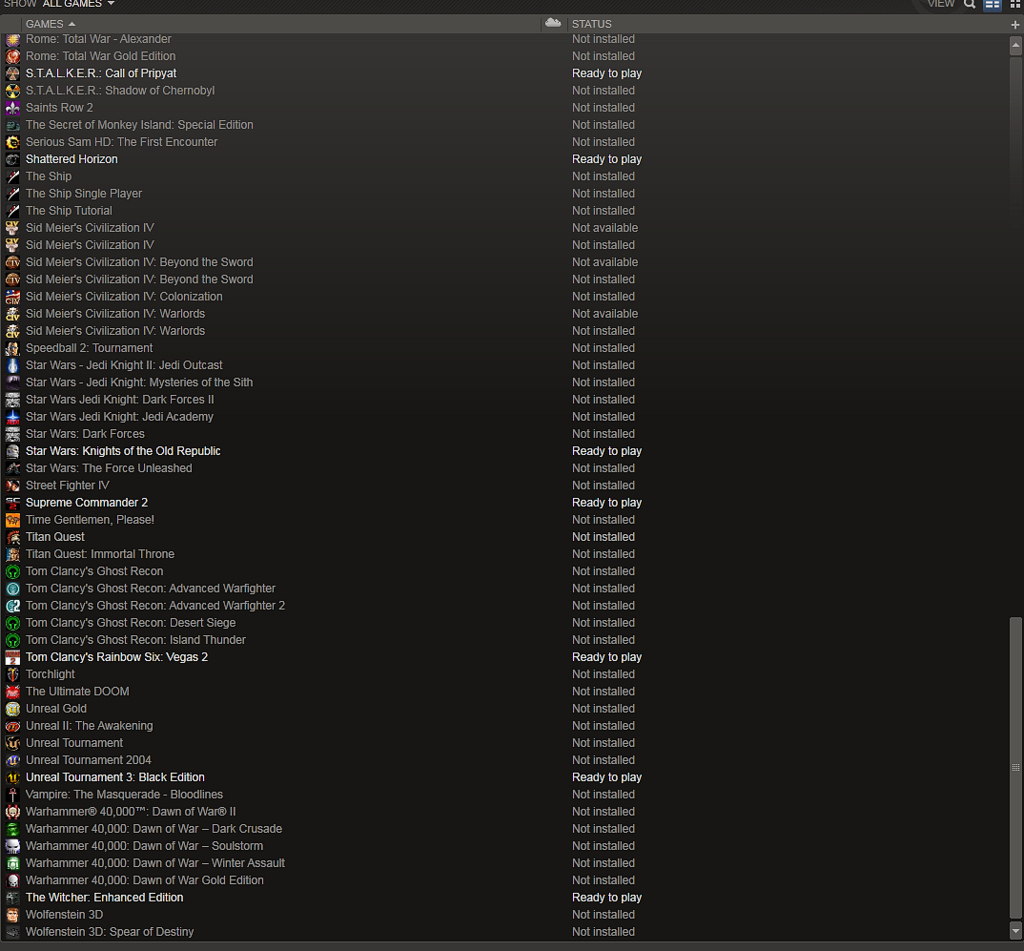Click the Shattered Horizon game icon

point(12,159)
